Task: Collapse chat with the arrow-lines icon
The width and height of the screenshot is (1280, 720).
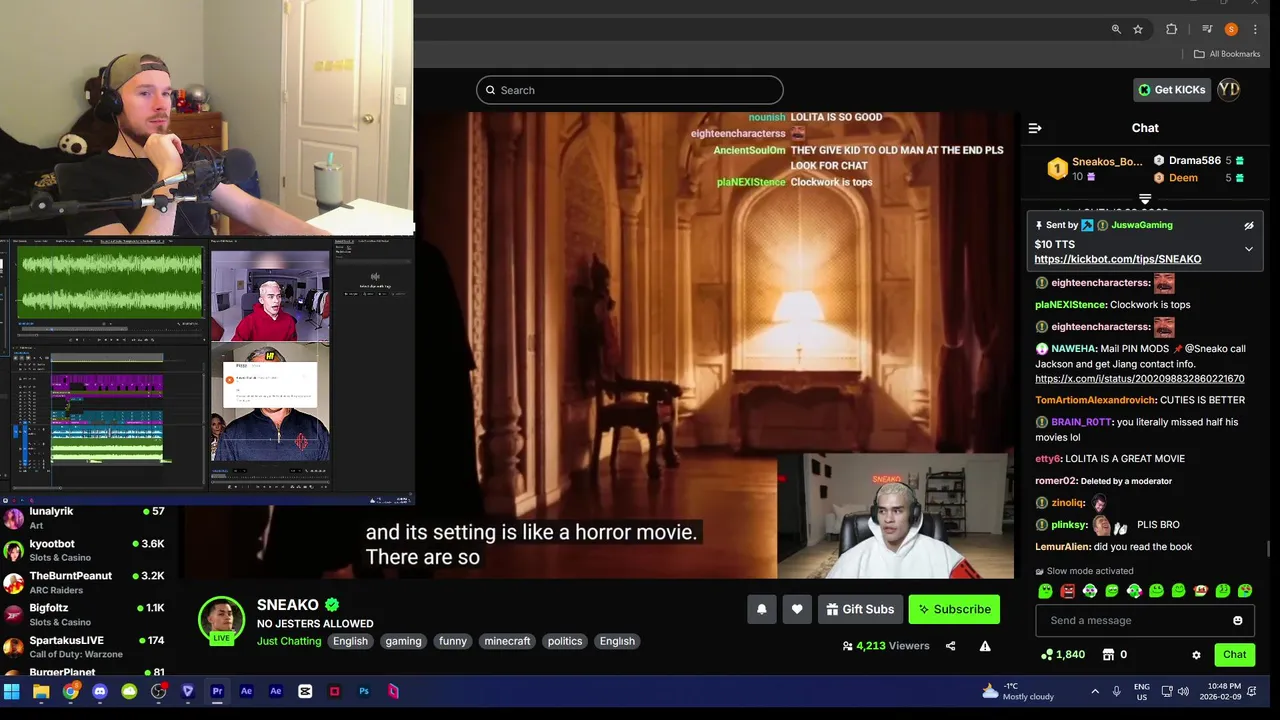Action: tap(1035, 128)
